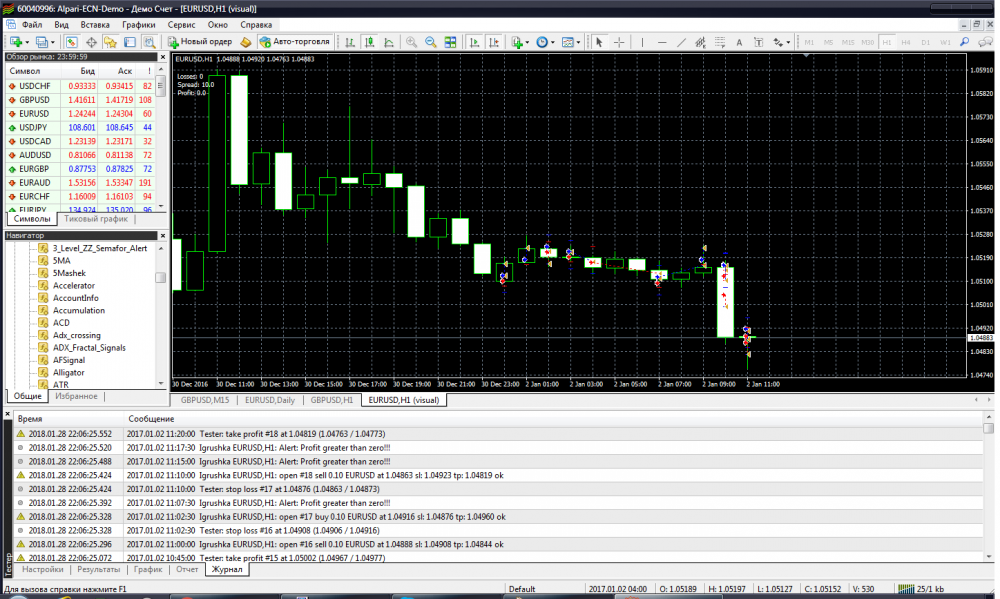Open the Data Window crosshair icon

tap(91, 42)
